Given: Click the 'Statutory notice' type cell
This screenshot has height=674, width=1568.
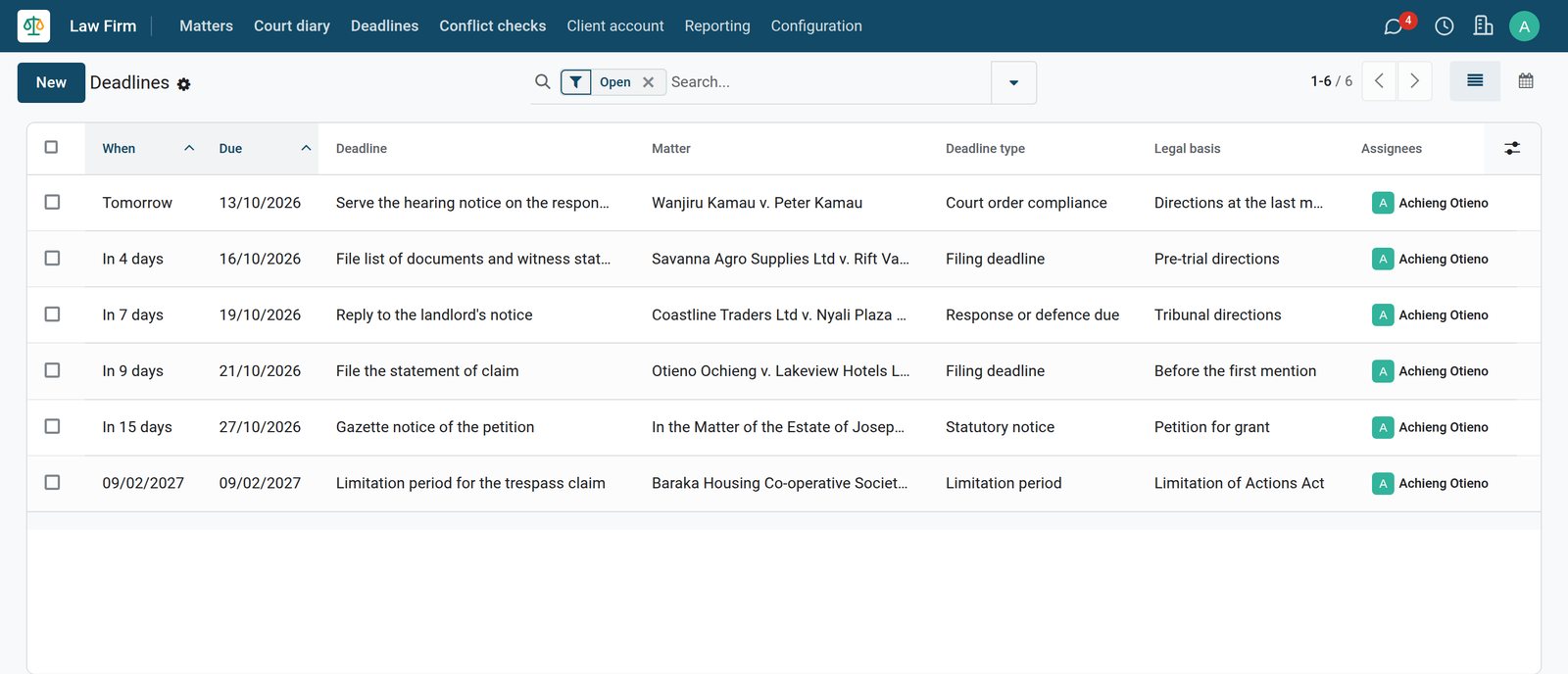Looking at the screenshot, I should (1000, 427).
